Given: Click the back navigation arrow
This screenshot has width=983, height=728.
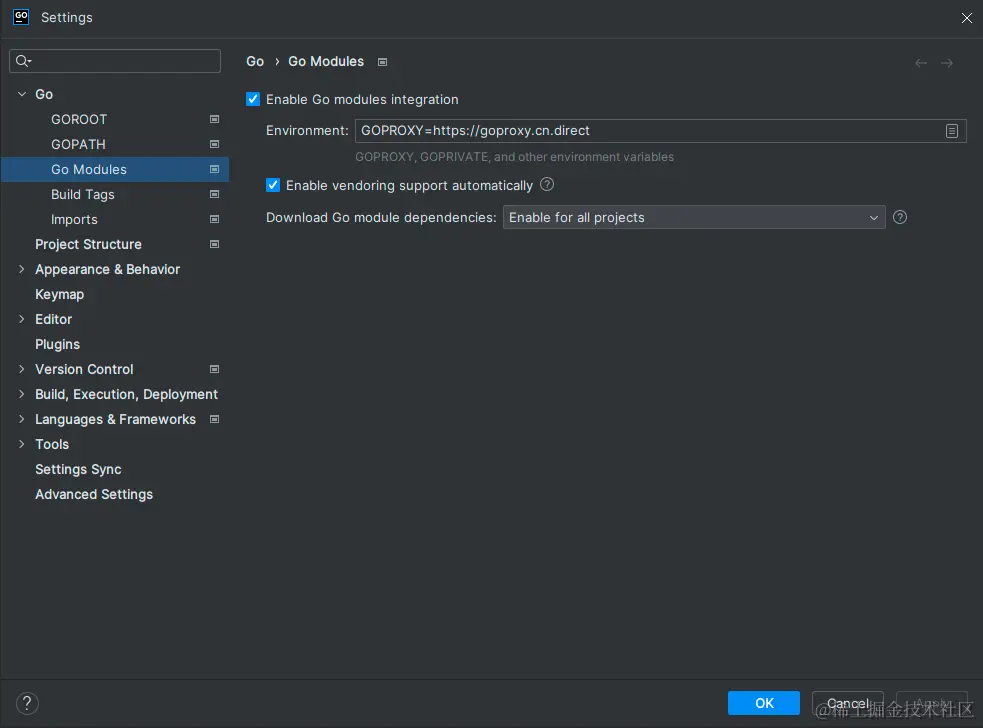Looking at the screenshot, I should tap(921, 63).
